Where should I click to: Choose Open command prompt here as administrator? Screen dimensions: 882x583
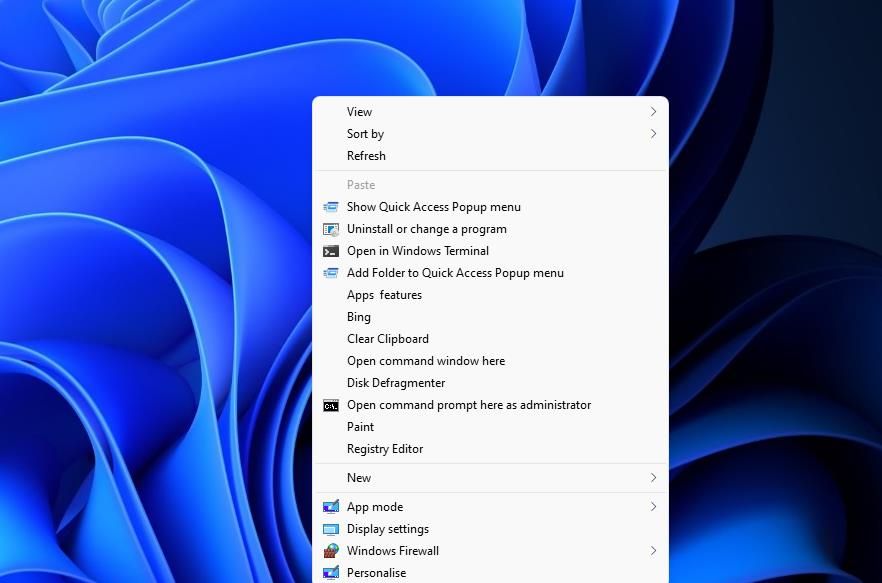click(490, 405)
